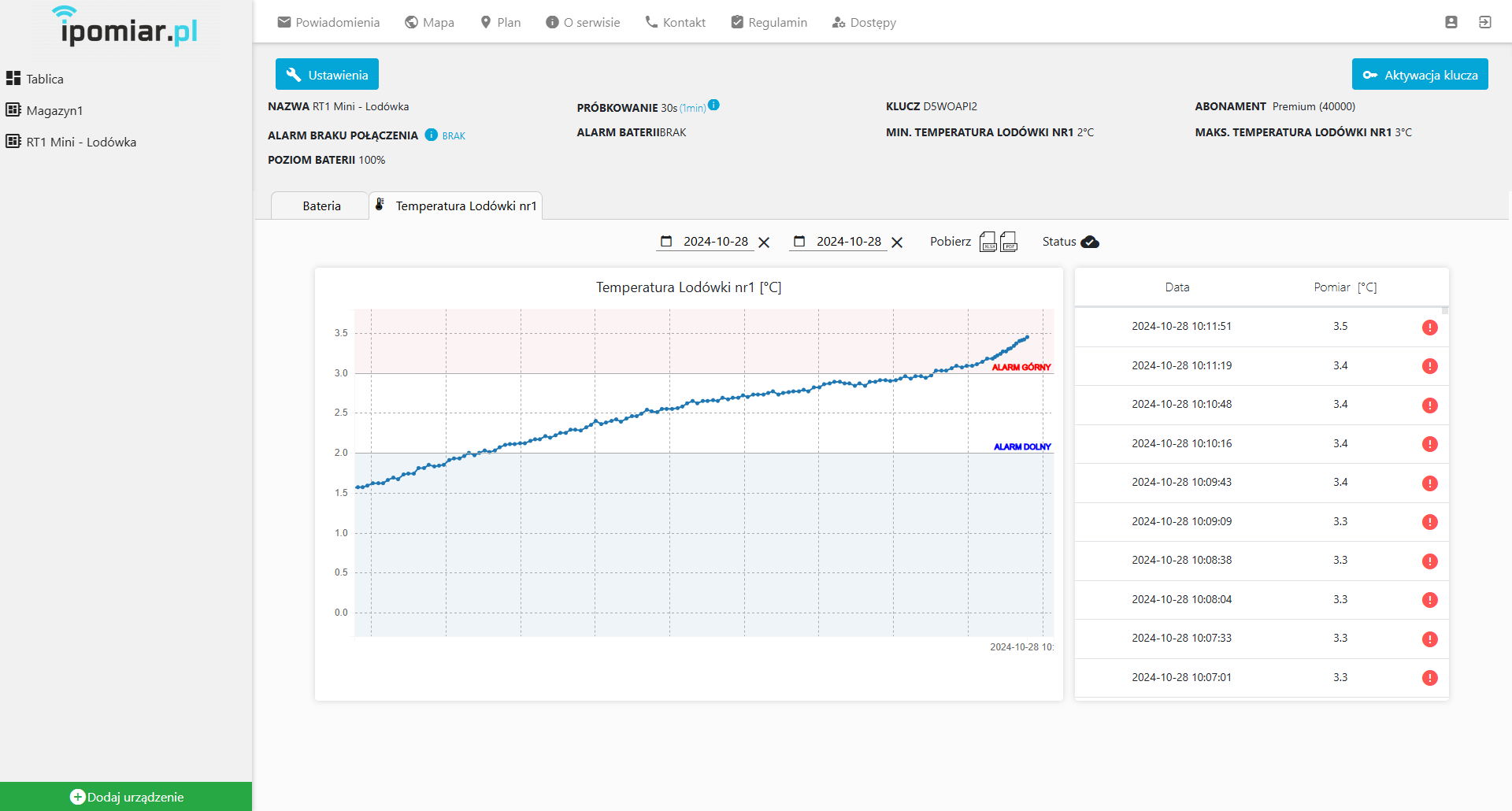The width and height of the screenshot is (1512, 811).
Task: Click the logout icon in header
Action: coord(1484,22)
